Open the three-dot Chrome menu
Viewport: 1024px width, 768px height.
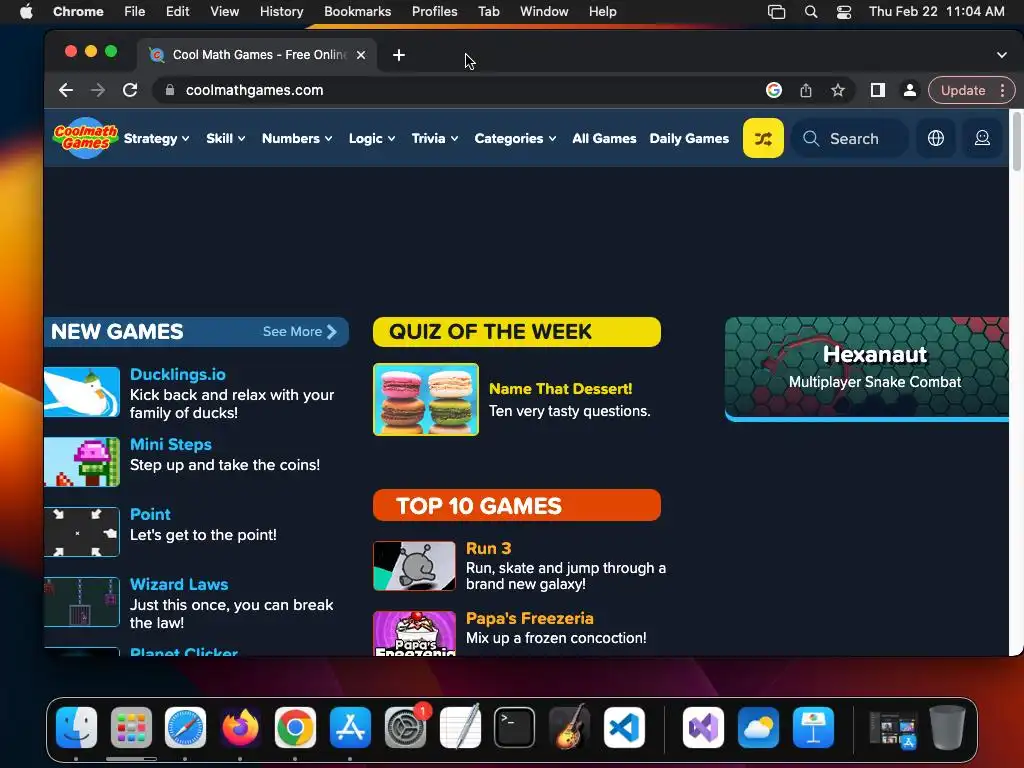coord(1002,90)
